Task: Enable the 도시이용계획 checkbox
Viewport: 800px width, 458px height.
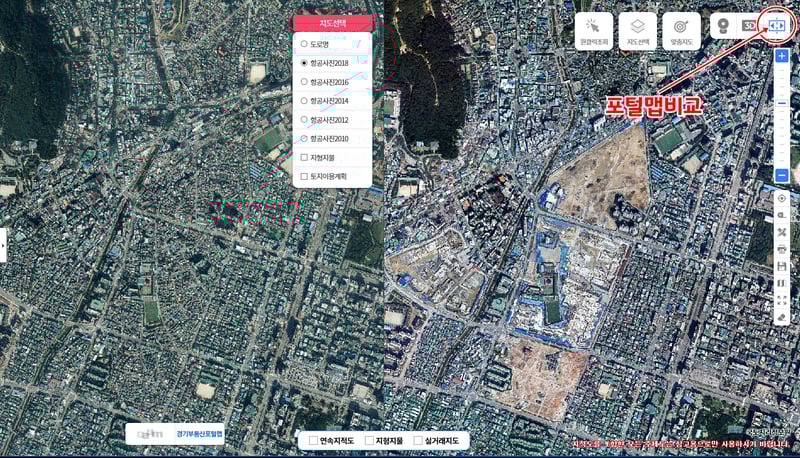Action: pos(304,176)
